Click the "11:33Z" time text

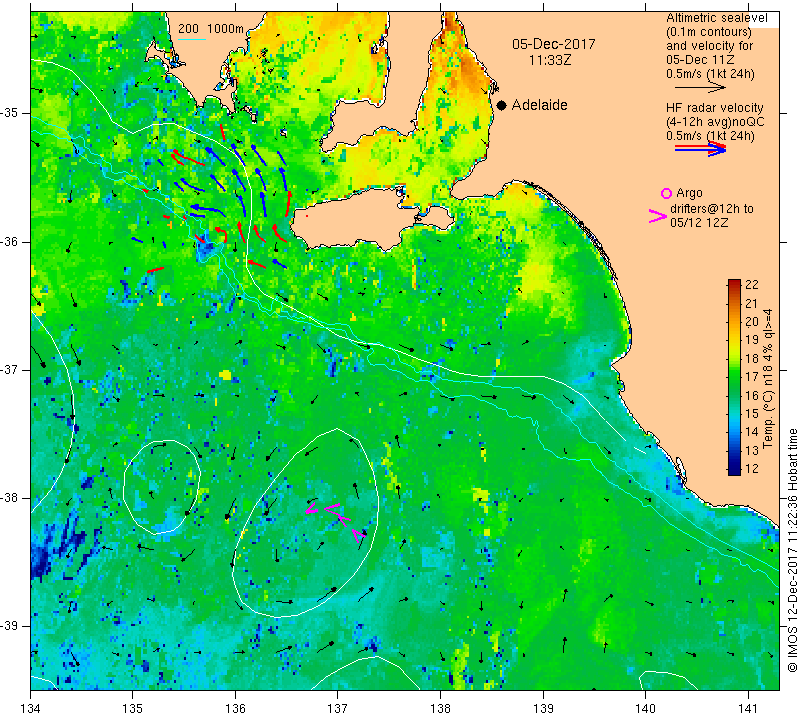[550, 60]
